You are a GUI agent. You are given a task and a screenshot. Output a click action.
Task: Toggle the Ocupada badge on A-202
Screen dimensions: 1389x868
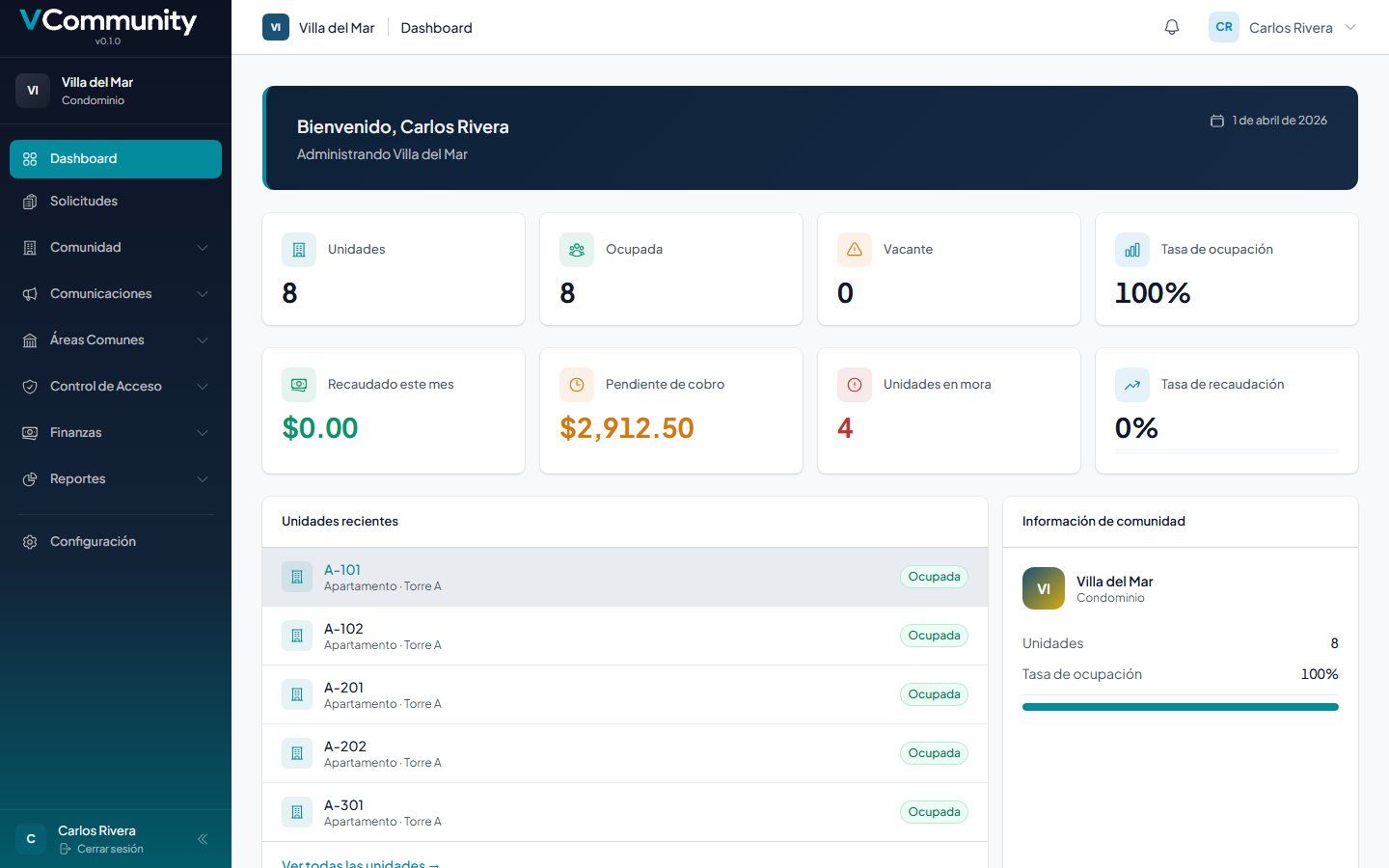[x=934, y=752]
